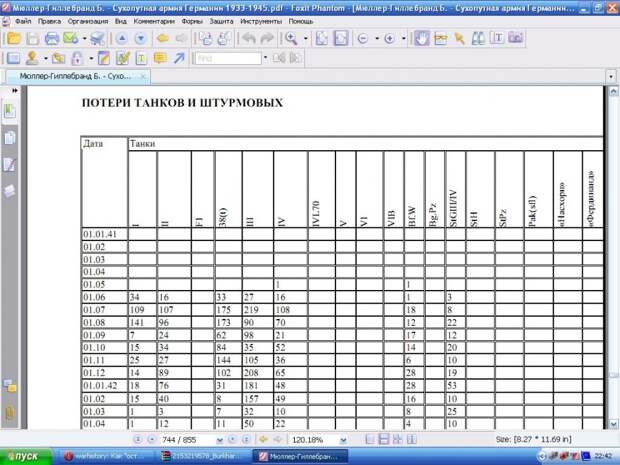Toggle continuous page layout icon in status bar
This screenshot has width=620, height=465.
click(384, 439)
